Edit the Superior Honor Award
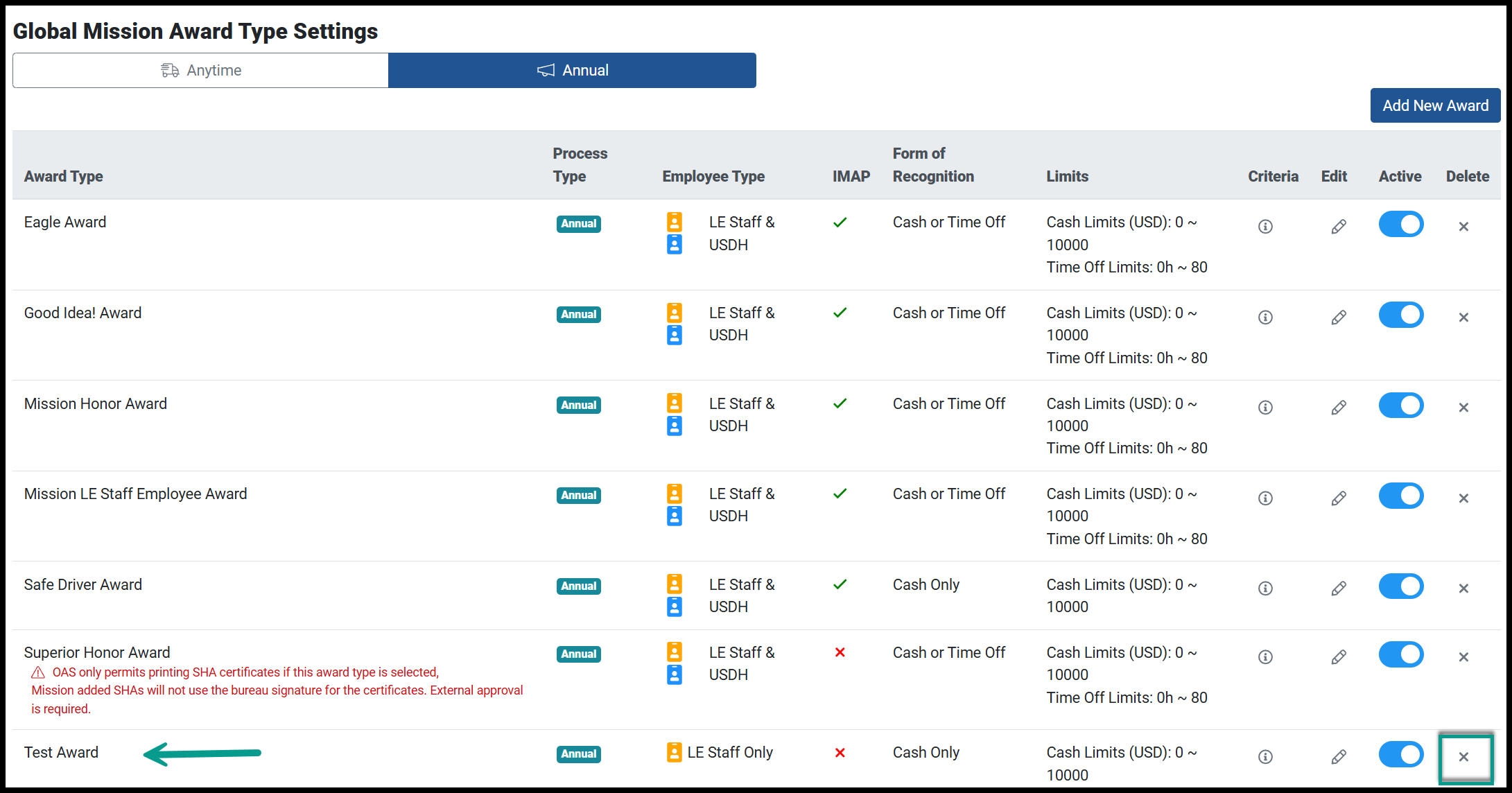 pyautogui.click(x=1339, y=657)
